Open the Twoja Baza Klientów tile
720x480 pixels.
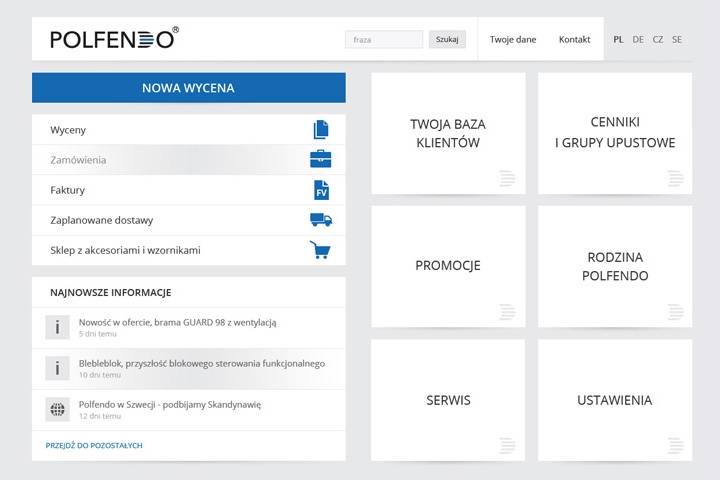pyautogui.click(x=448, y=133)
